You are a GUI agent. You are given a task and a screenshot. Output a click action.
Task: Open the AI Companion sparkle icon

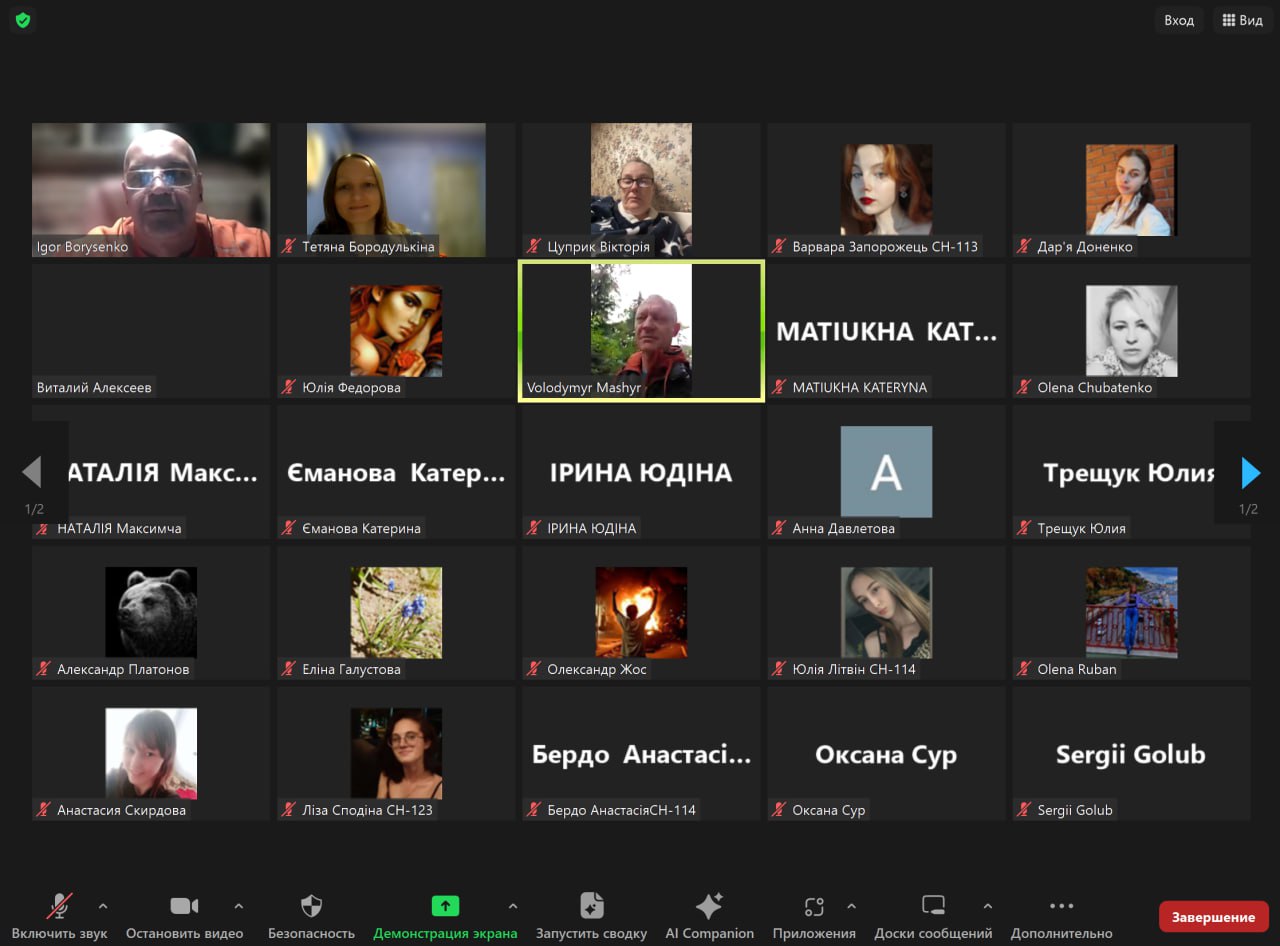(x=709, y=907)
